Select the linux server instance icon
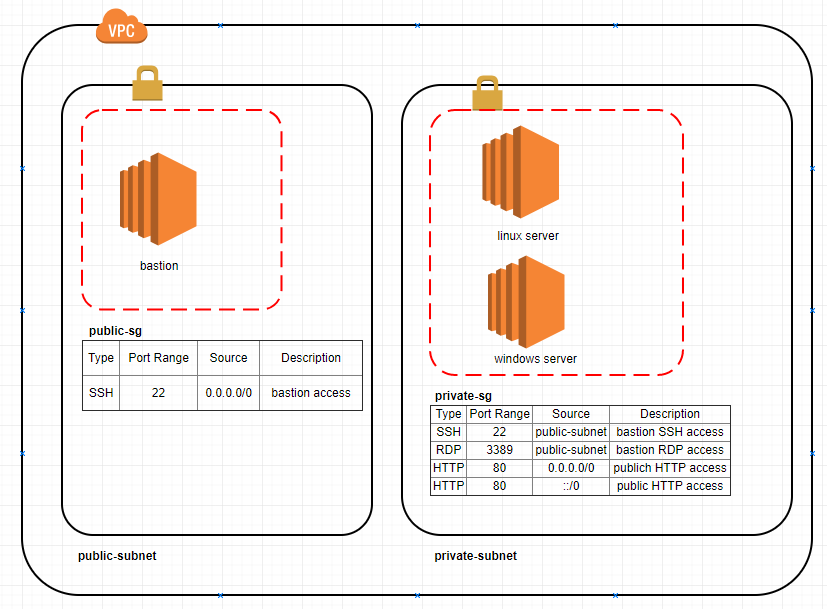This screenshot has width=827, height=609. click(x=522, y=170)
